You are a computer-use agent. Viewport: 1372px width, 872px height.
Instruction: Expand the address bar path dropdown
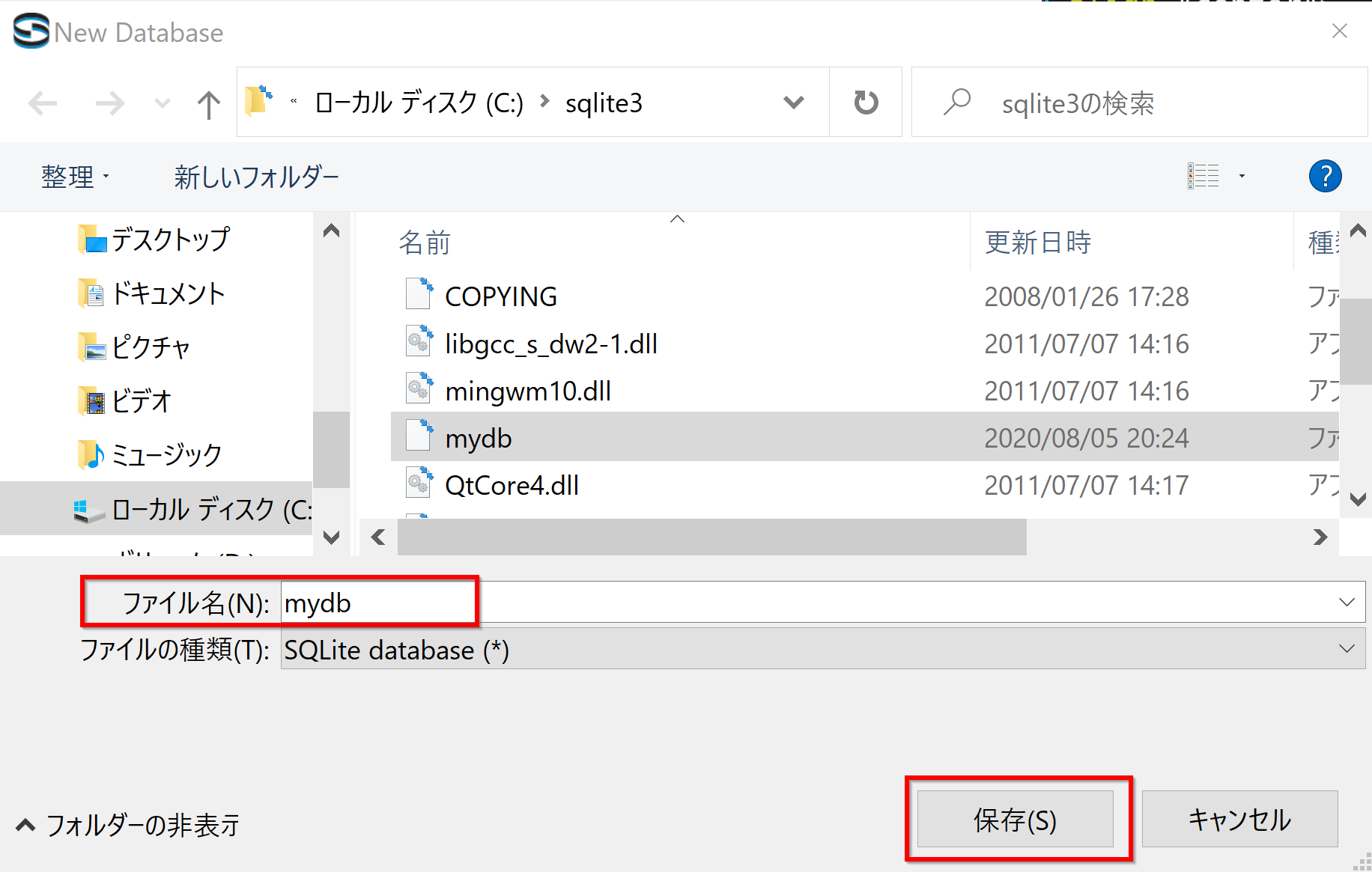pyautogui.click(x=793, y=103)
